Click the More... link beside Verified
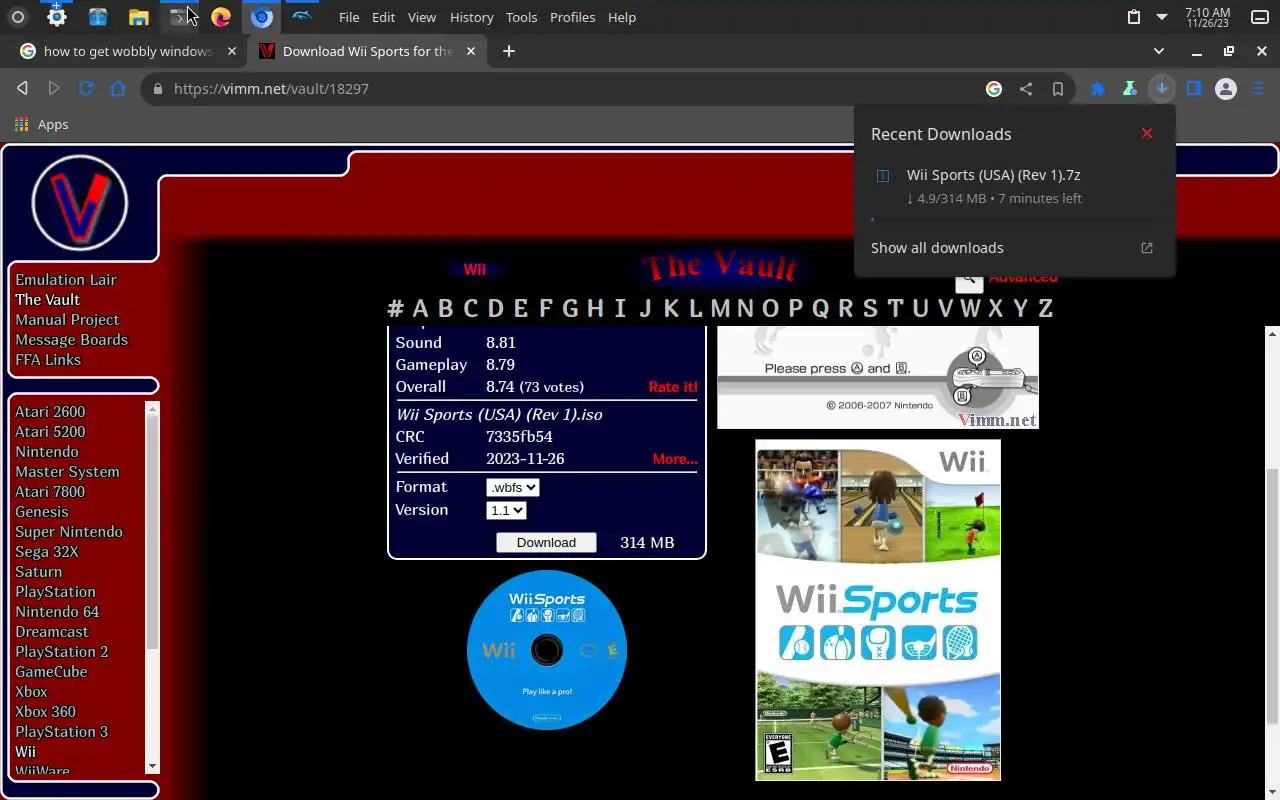 675,459
